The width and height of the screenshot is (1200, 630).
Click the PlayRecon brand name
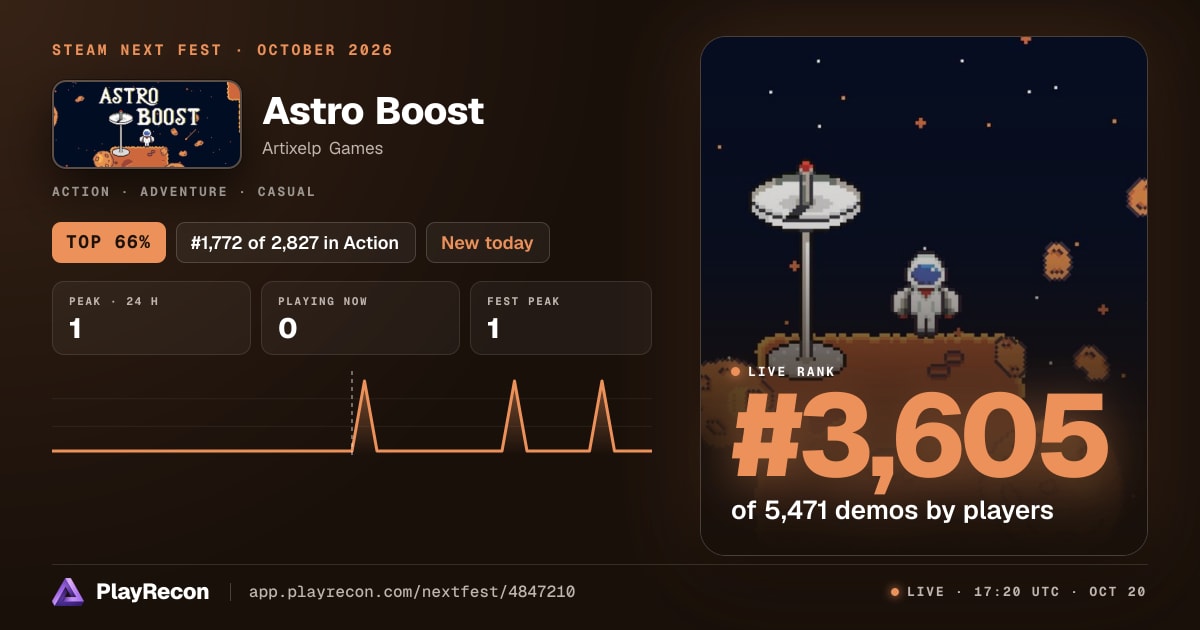152,592
